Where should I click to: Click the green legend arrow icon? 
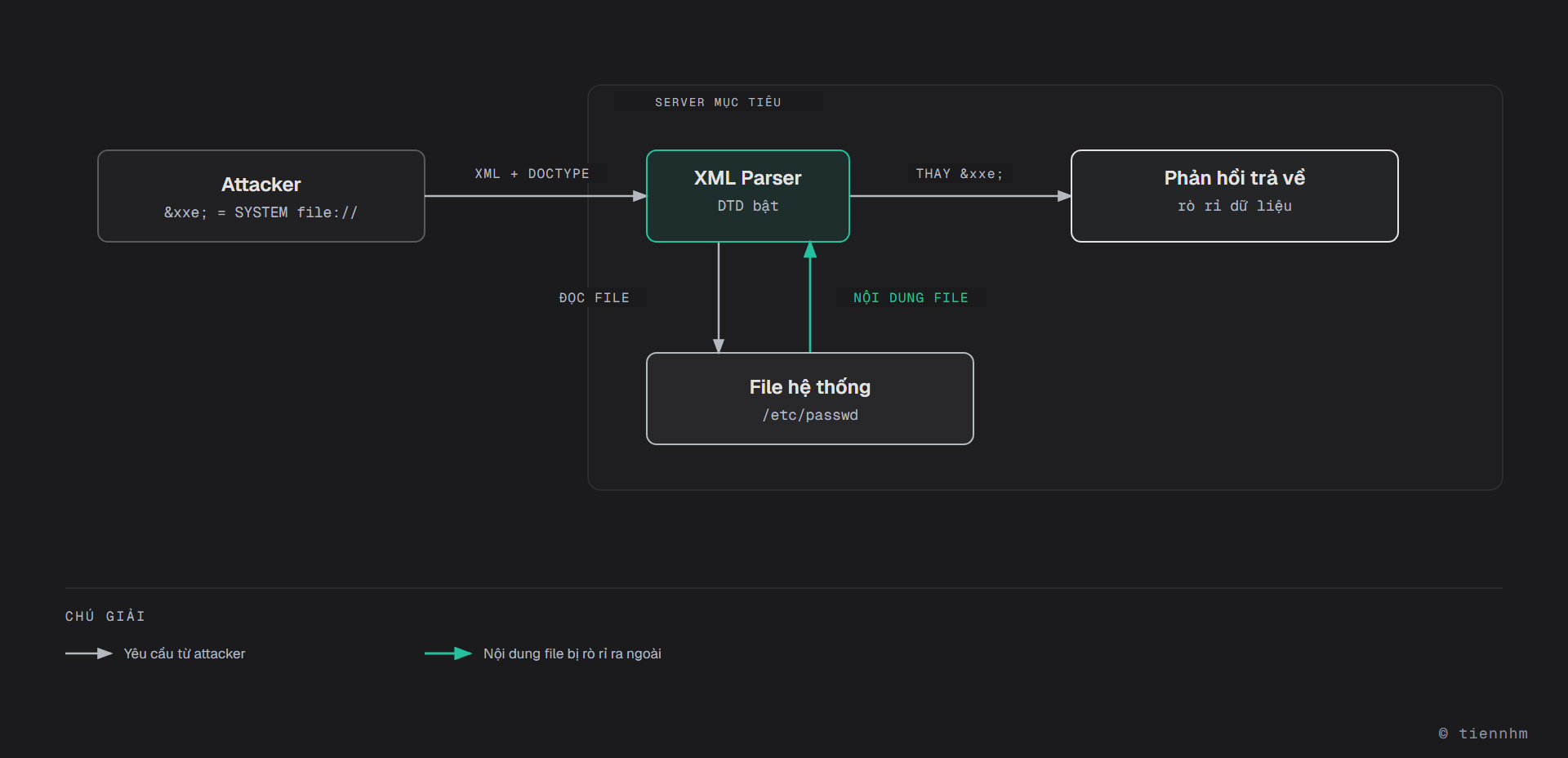point(448,653)
